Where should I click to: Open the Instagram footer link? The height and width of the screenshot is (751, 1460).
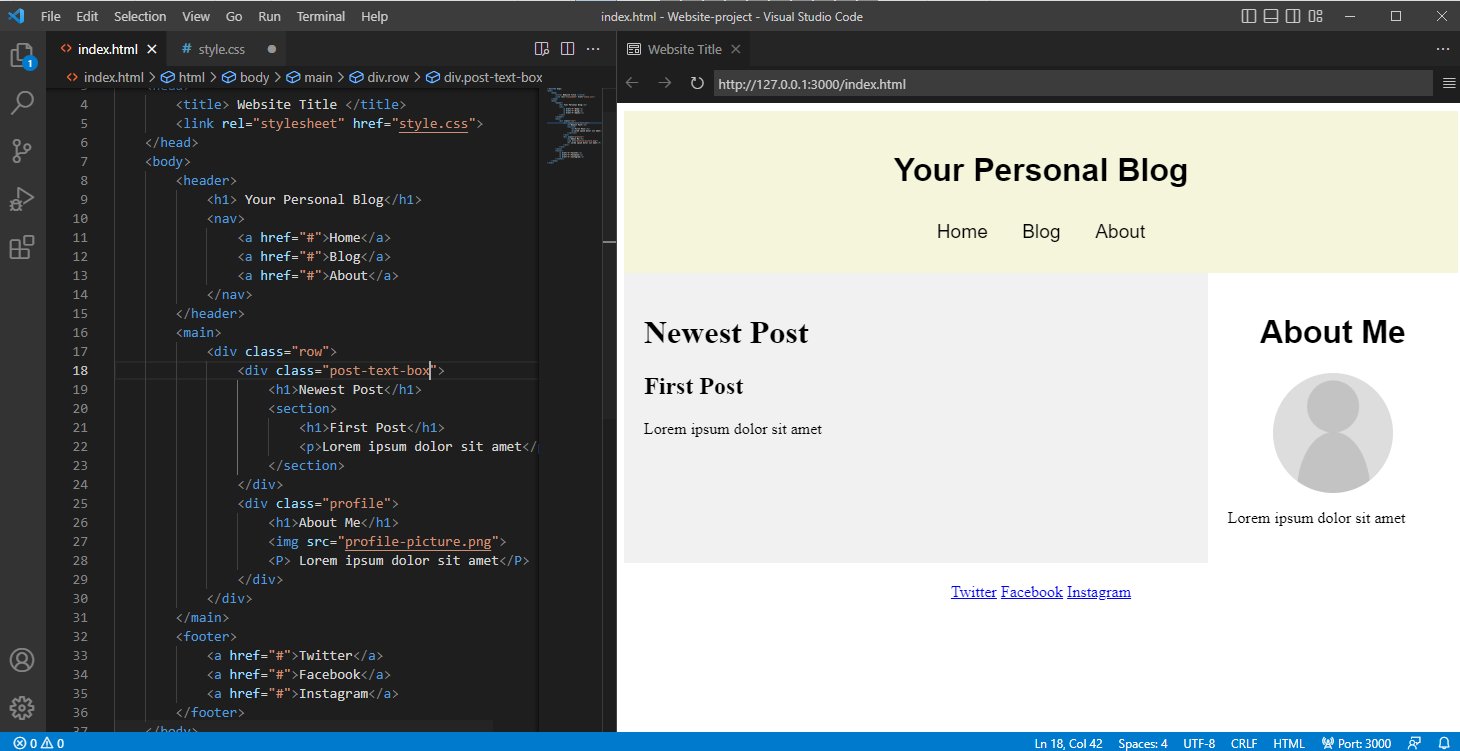(1098, 591)
